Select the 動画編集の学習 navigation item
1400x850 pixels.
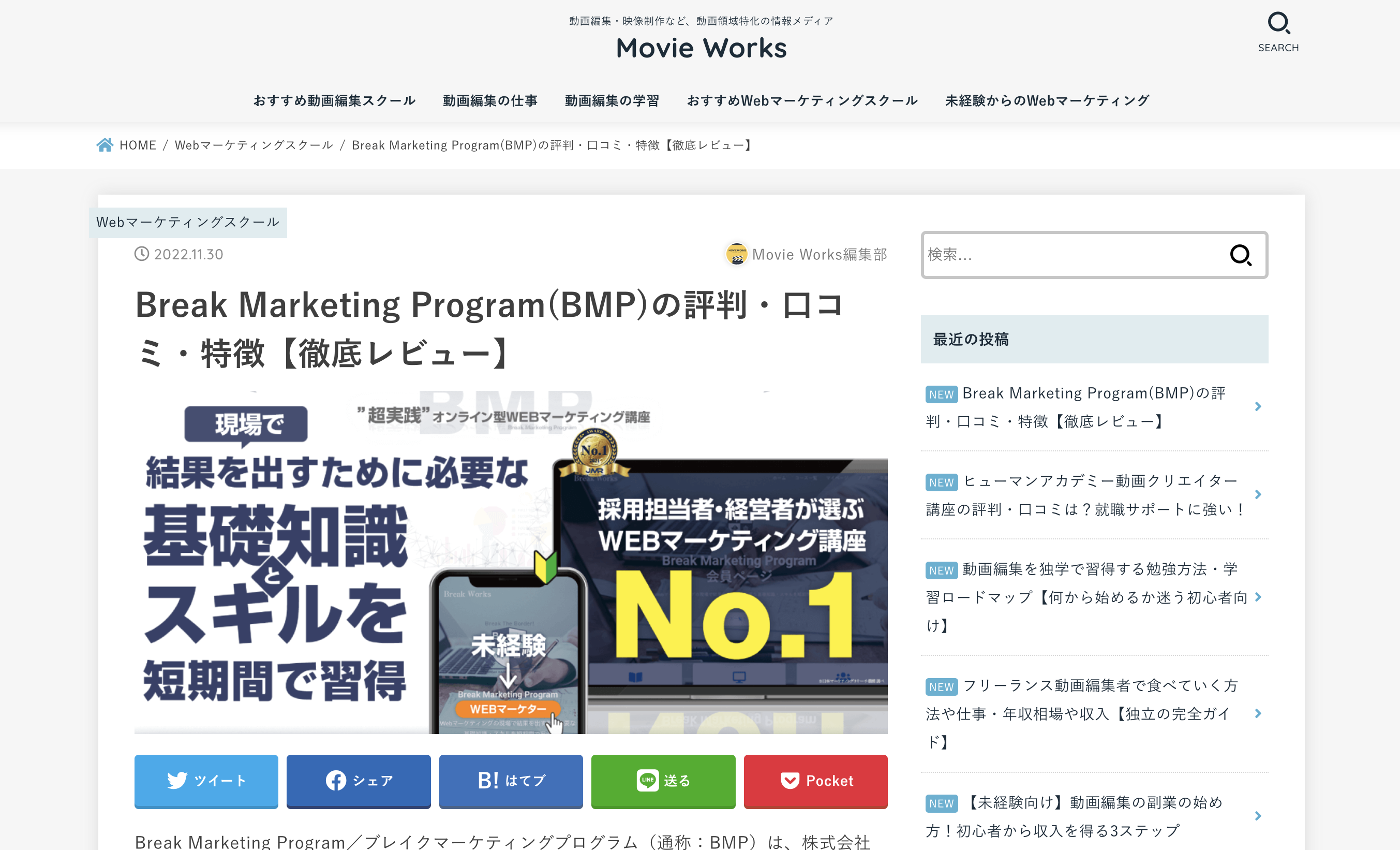click(612, 100)
